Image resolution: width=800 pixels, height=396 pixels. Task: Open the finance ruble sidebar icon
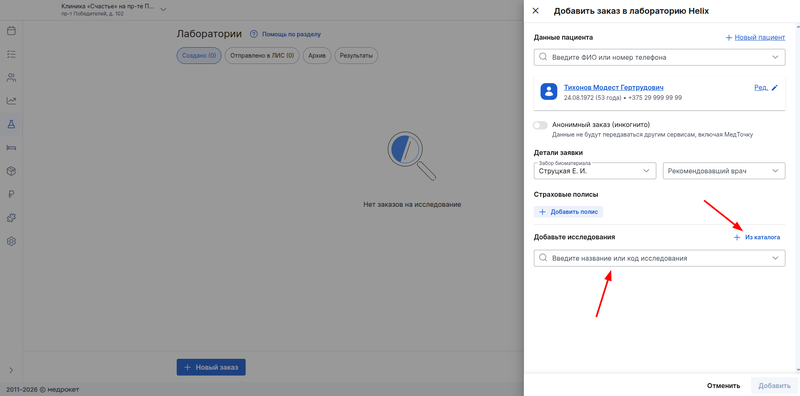click(x=11, y=194)
